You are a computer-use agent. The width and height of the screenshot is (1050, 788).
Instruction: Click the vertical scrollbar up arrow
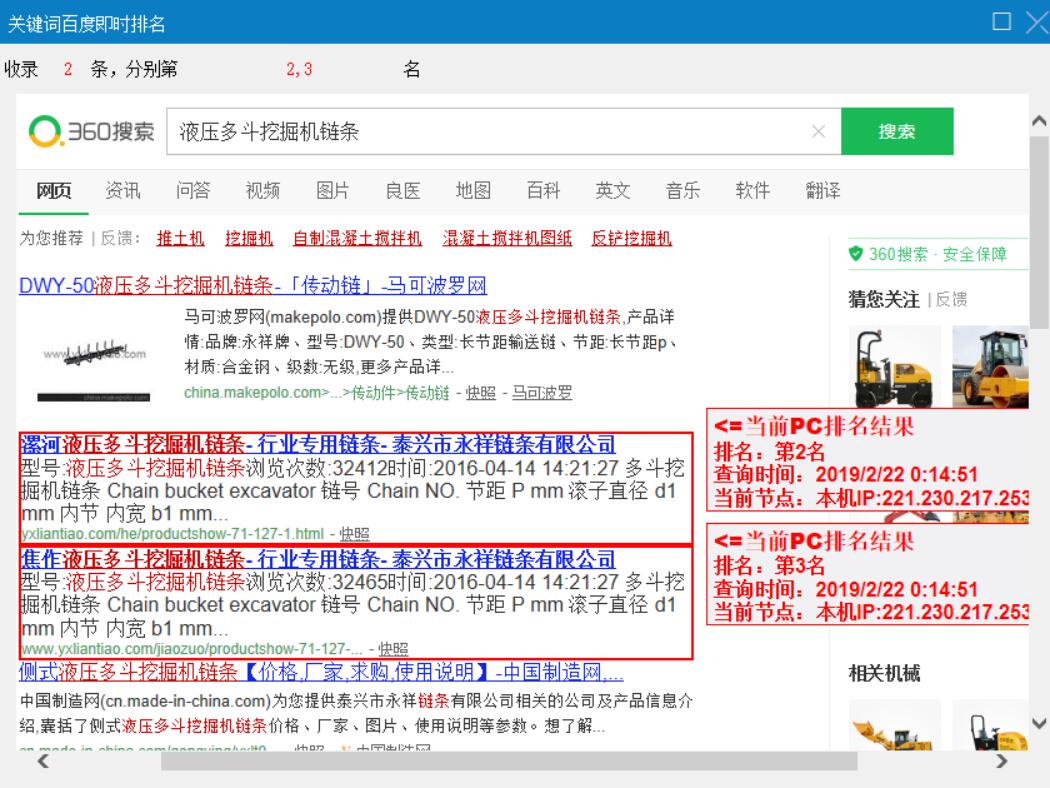[x=1039, y=121]
